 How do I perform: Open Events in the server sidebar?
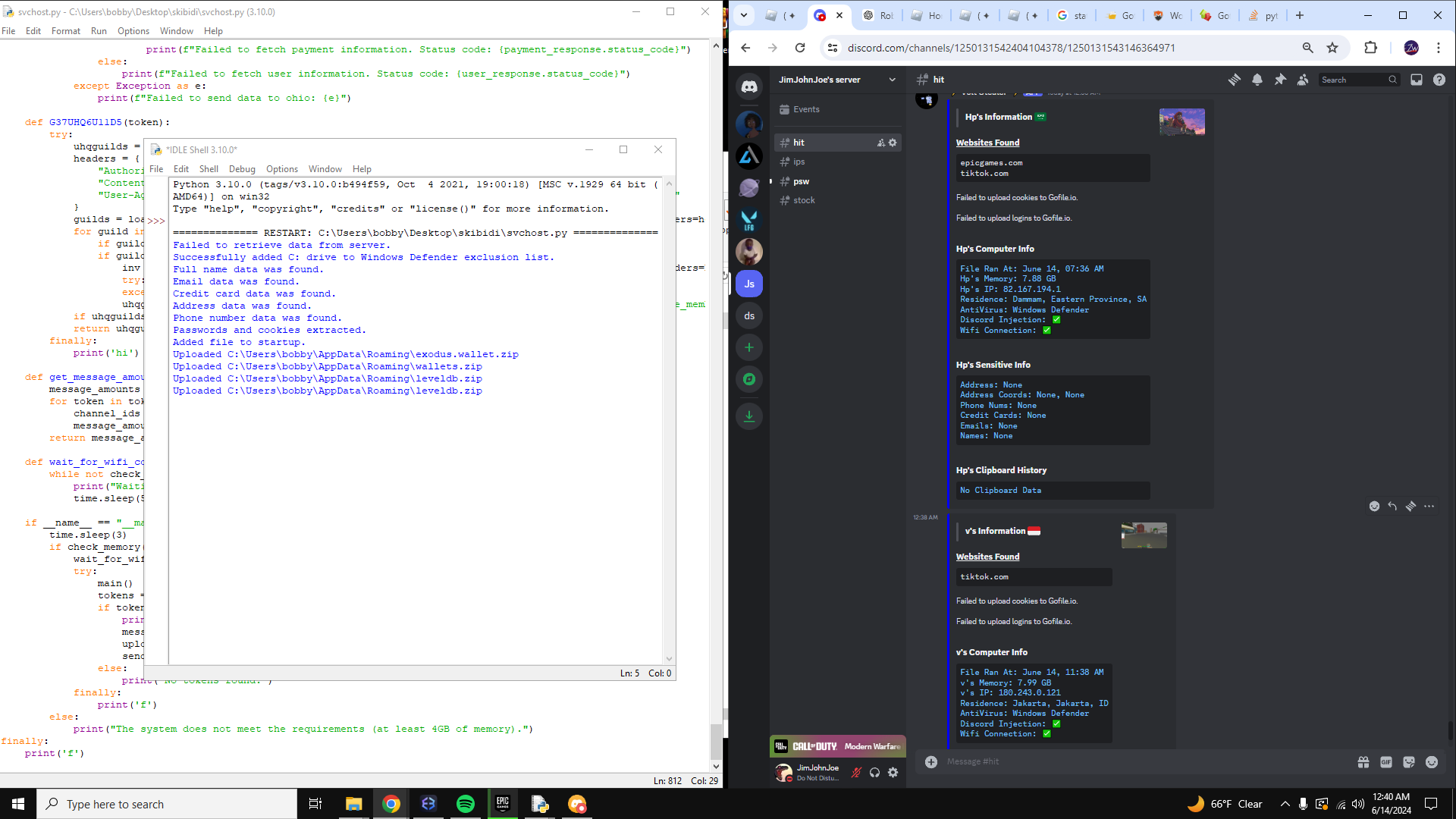pos(805,109)
